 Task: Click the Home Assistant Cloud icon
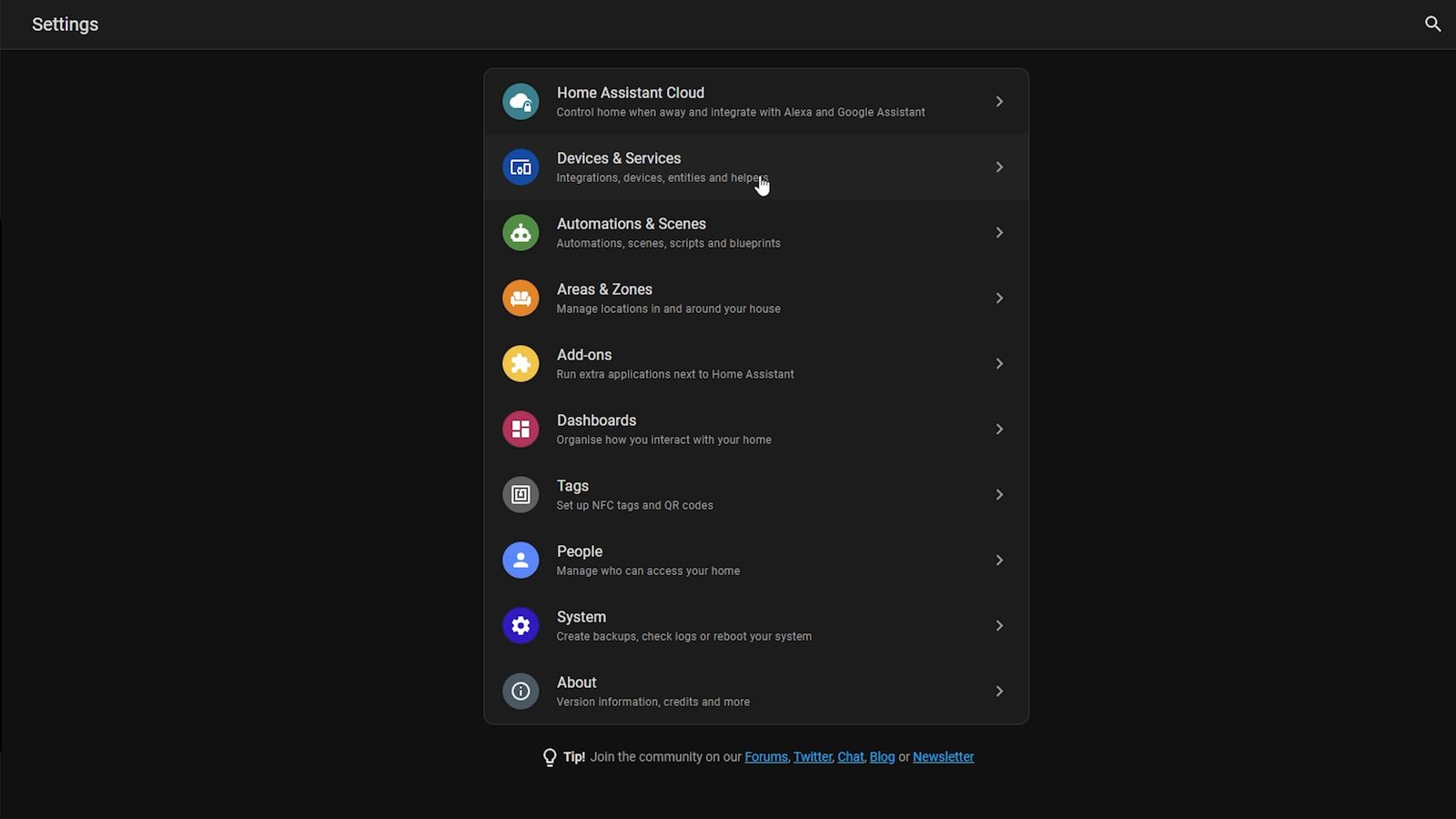pyautogui.click(x=521, y=102)
